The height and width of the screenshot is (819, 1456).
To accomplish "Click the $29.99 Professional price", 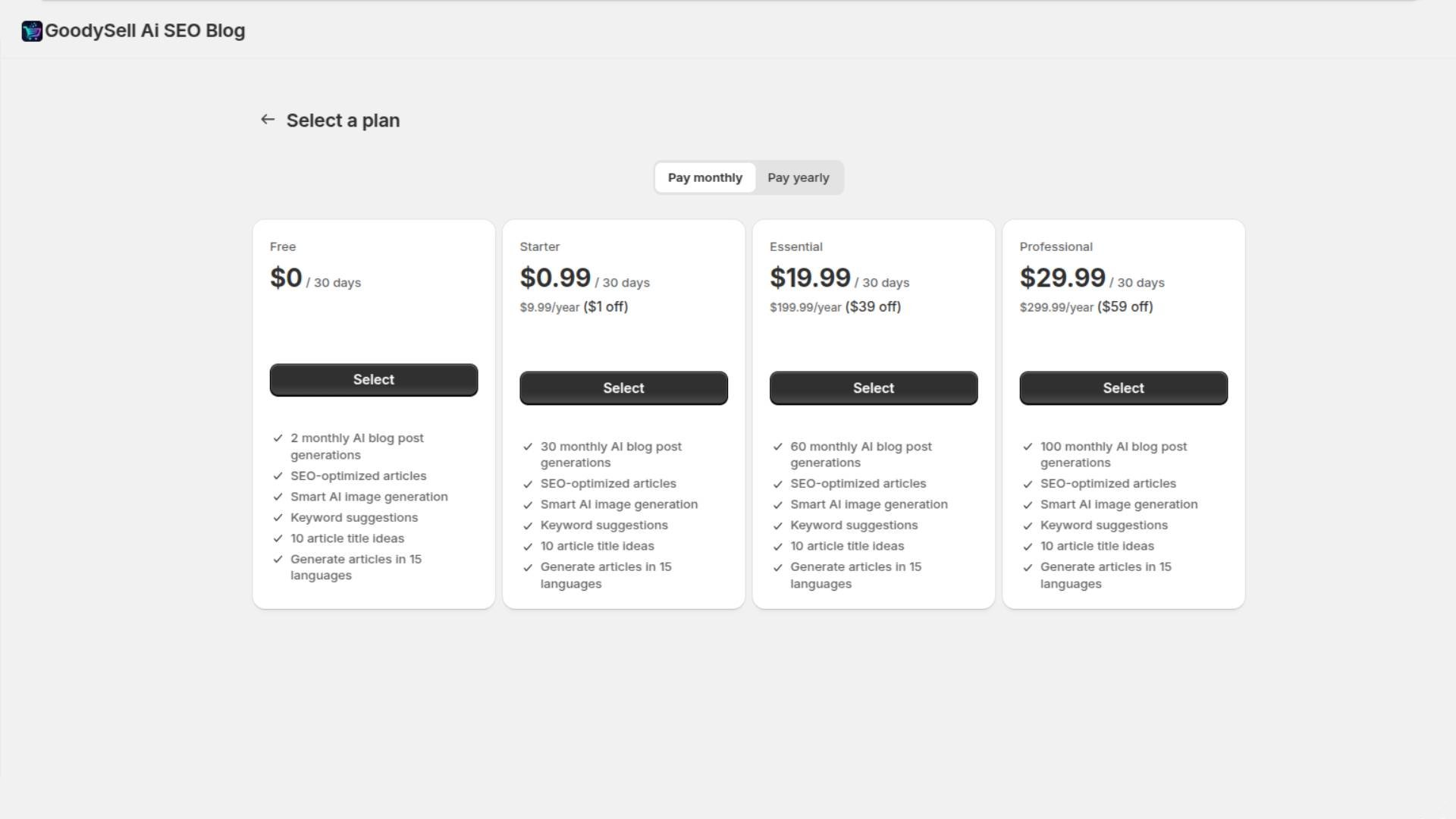I will click(1062, 278).
